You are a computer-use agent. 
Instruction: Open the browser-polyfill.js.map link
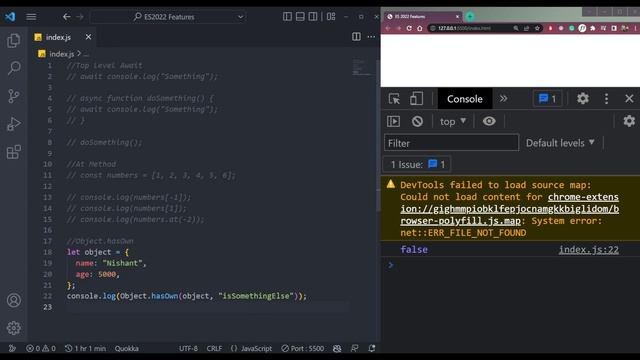coord(509,209)
